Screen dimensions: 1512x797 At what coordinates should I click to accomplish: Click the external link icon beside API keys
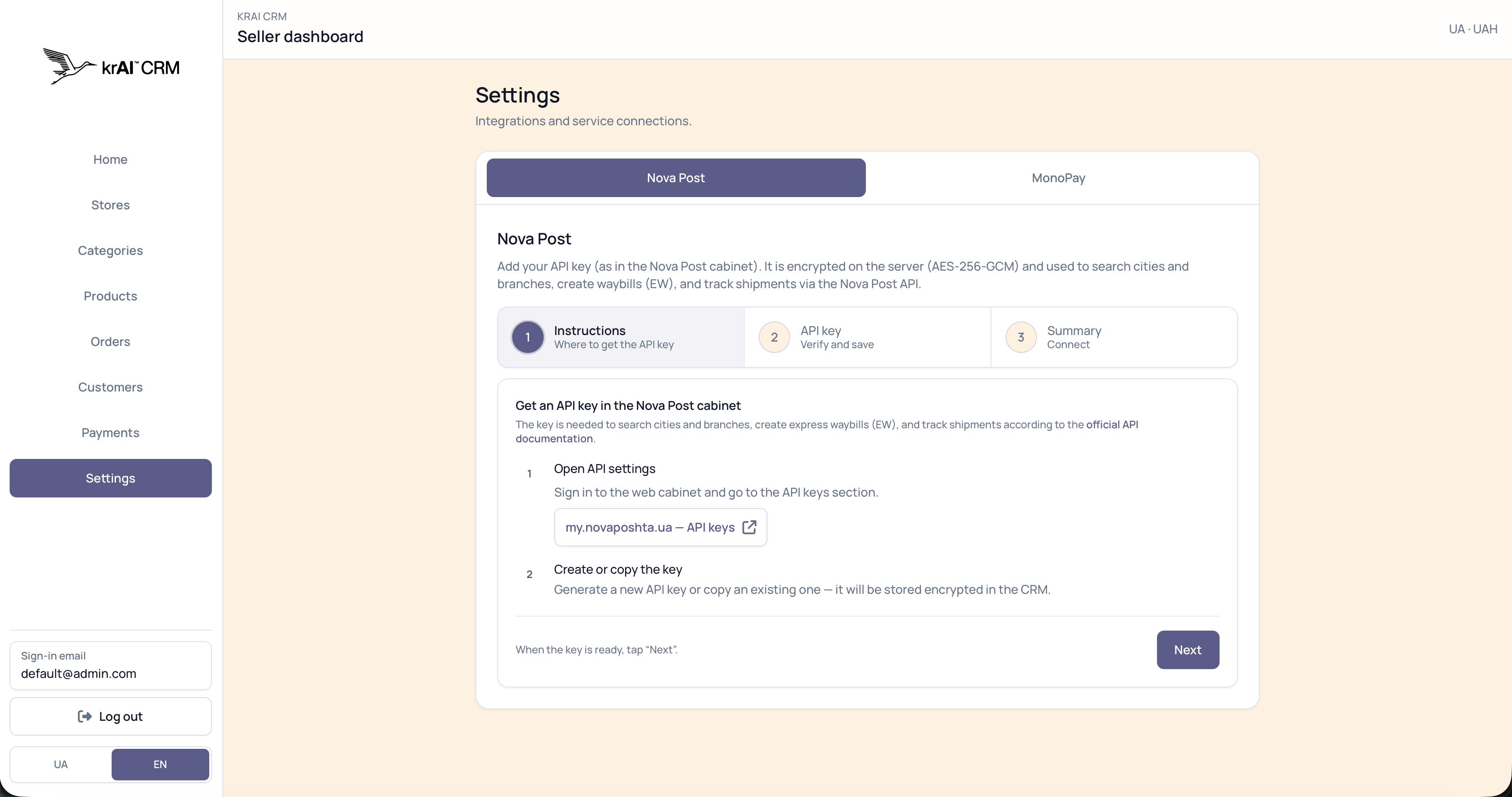(x=749, y=527)
